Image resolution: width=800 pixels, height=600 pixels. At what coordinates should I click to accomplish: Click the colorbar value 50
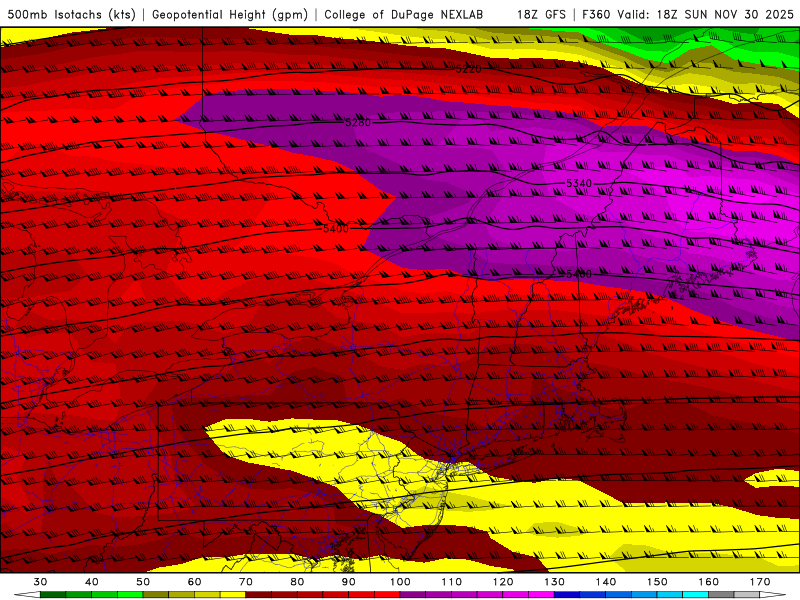click(143, 582)
